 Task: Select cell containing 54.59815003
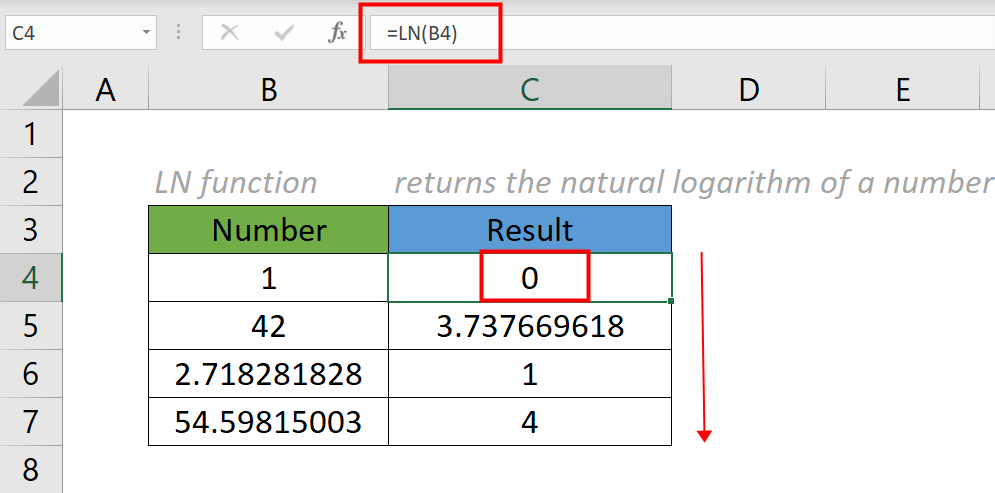tap(268, 422)
